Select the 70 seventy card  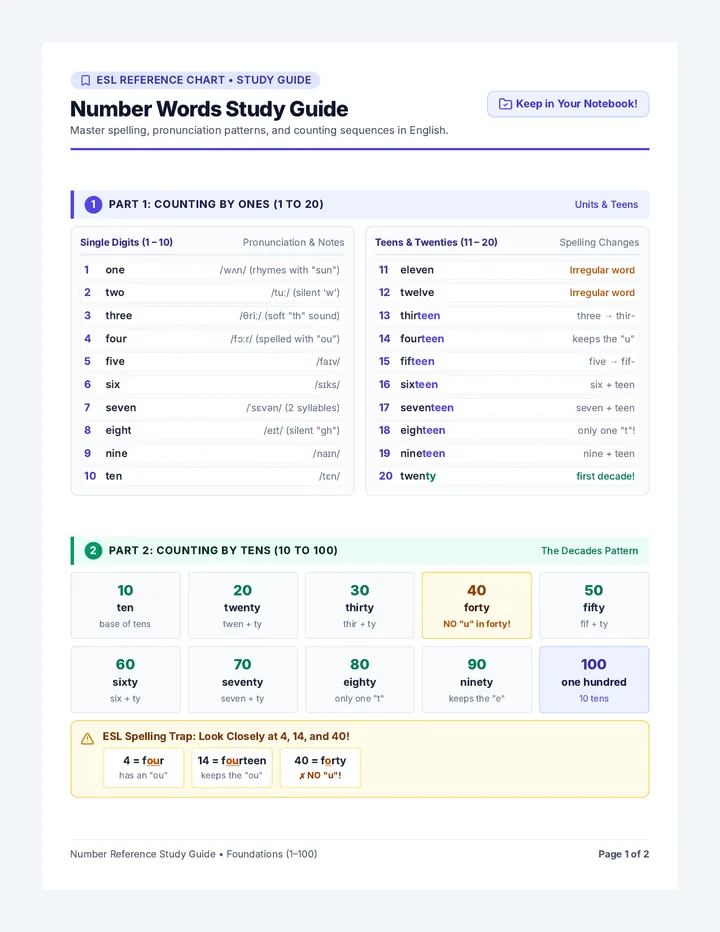(243, 679)
